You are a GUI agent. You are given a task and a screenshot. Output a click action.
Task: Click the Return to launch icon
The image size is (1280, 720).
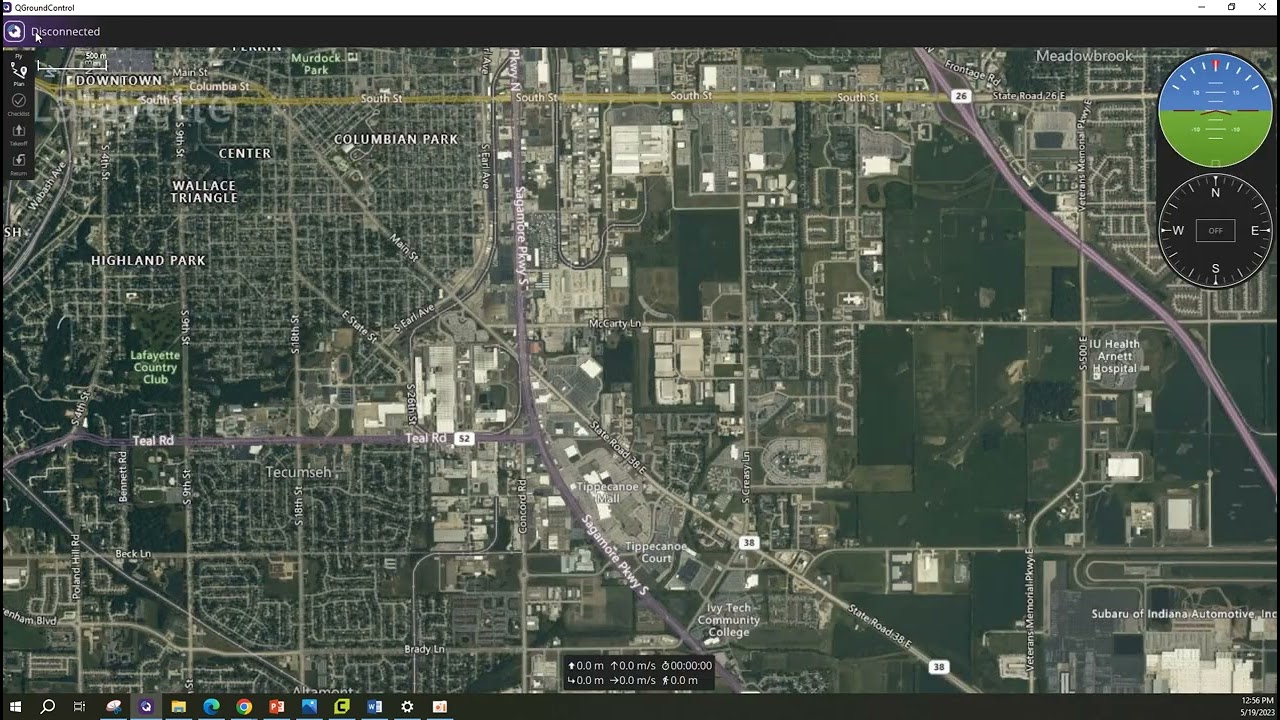[x=19, y=164]
